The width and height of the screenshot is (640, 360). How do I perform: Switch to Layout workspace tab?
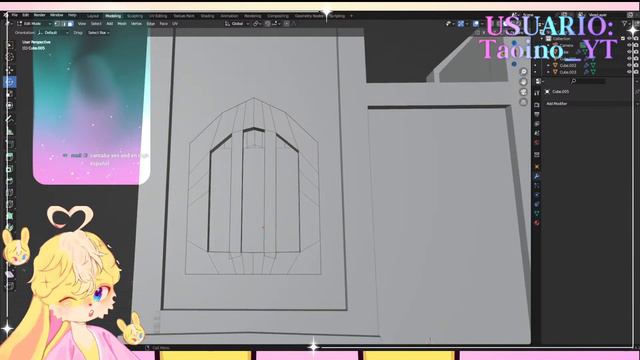[x=93, y=16]
